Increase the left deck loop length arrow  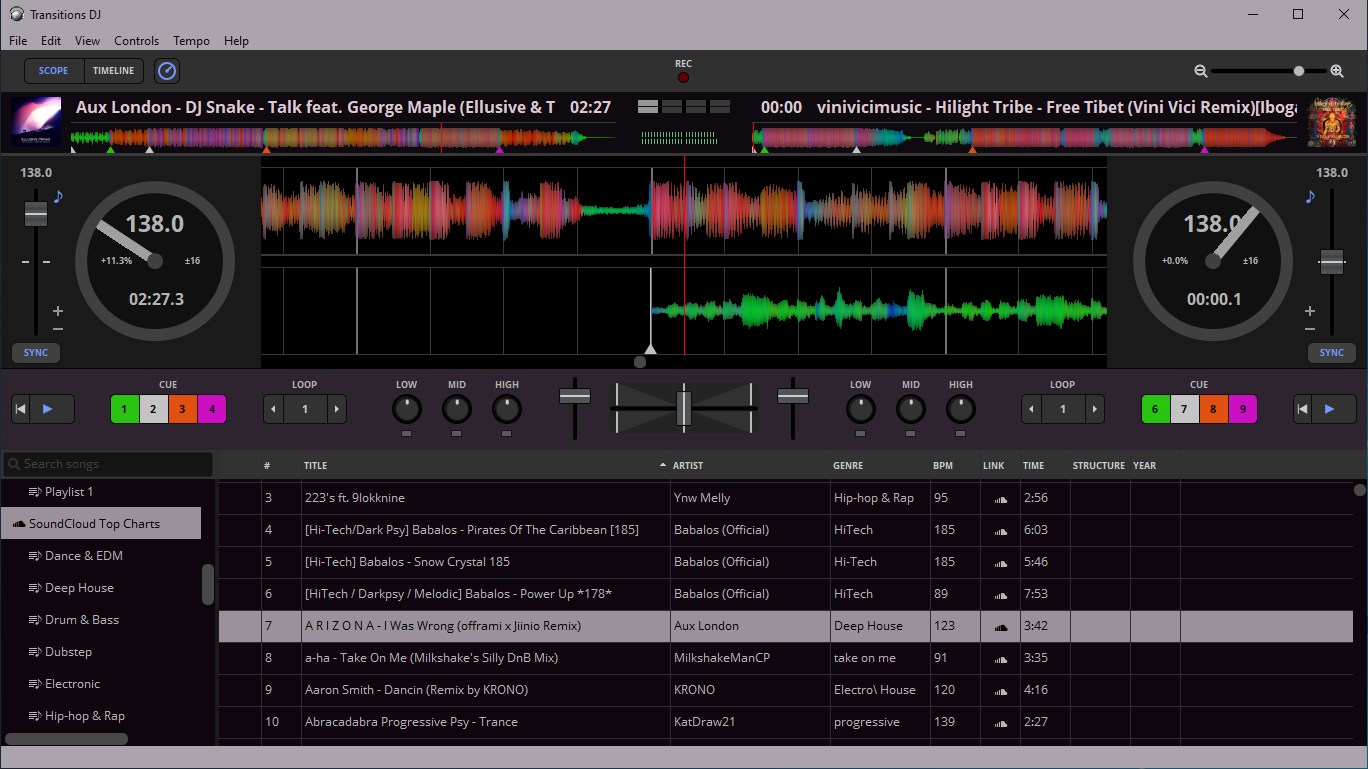click(x=337, y=409)
